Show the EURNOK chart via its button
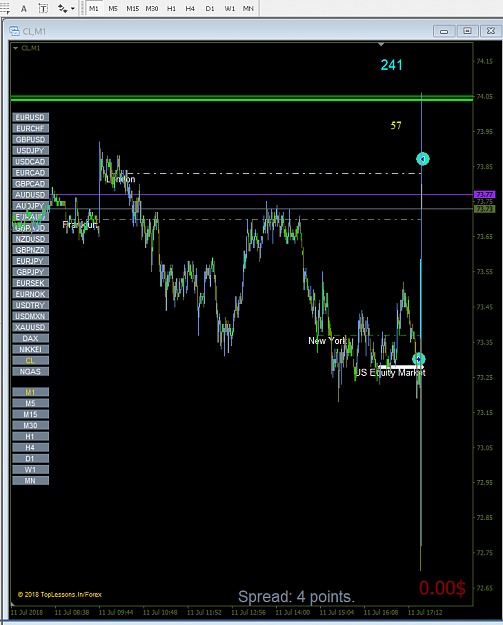Screen dimensions: 503x625 [30, 294]
